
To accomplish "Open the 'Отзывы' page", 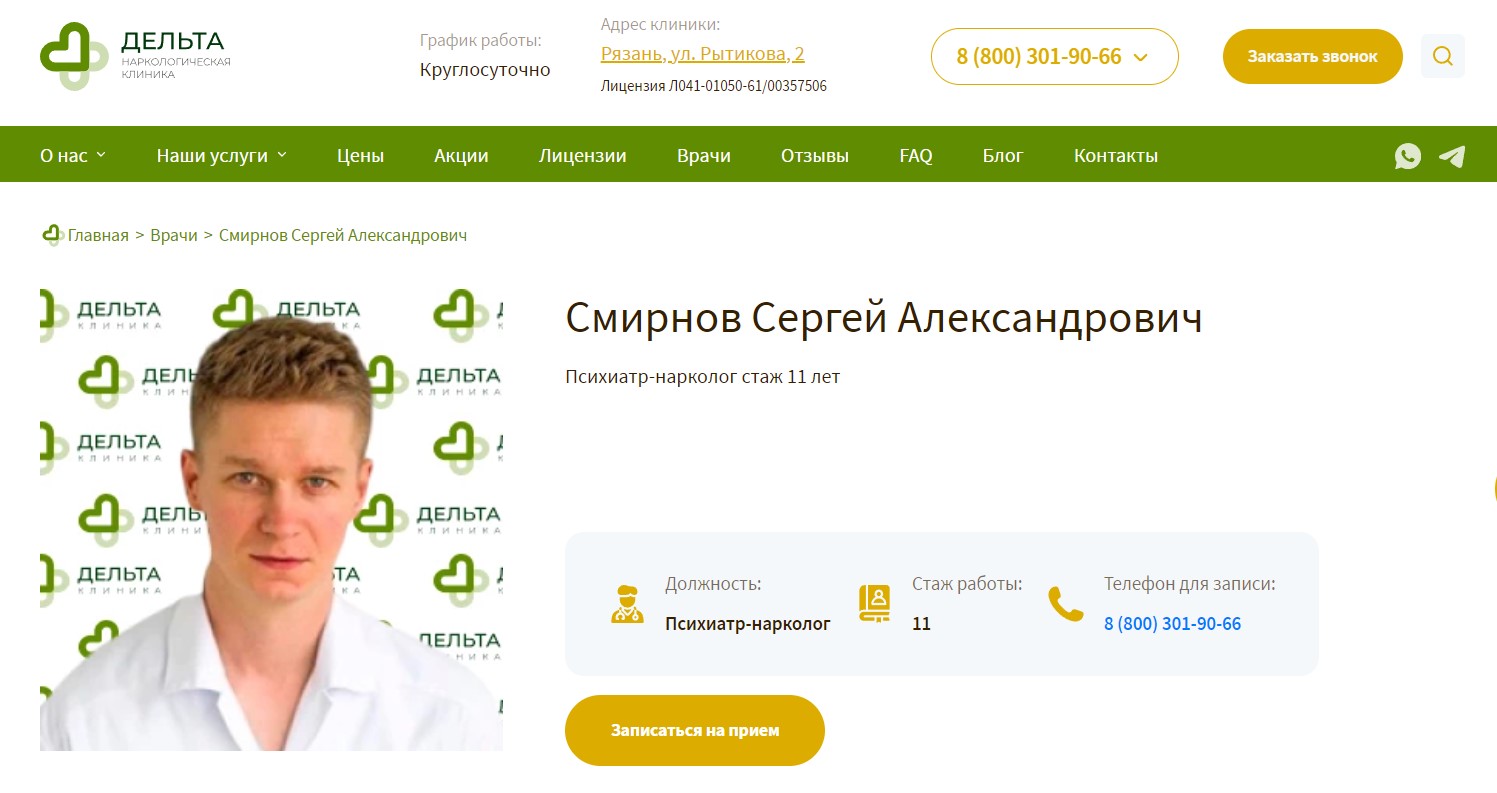I will [x=814, y=156].
